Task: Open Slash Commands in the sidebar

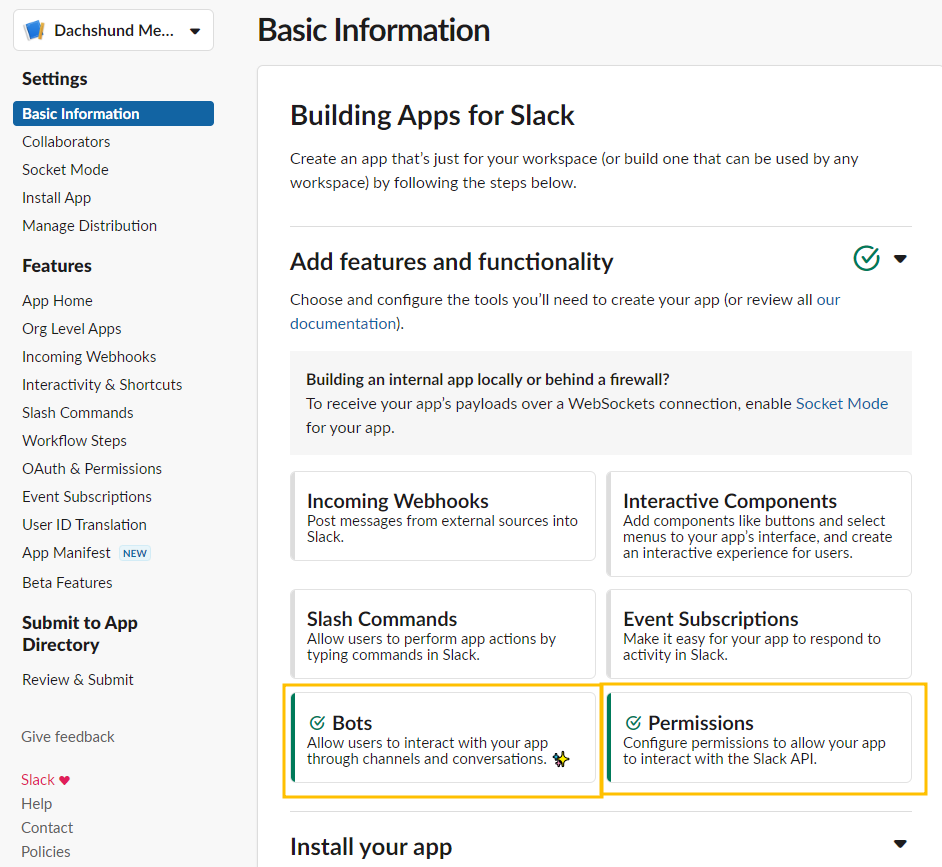Action: 77,413
